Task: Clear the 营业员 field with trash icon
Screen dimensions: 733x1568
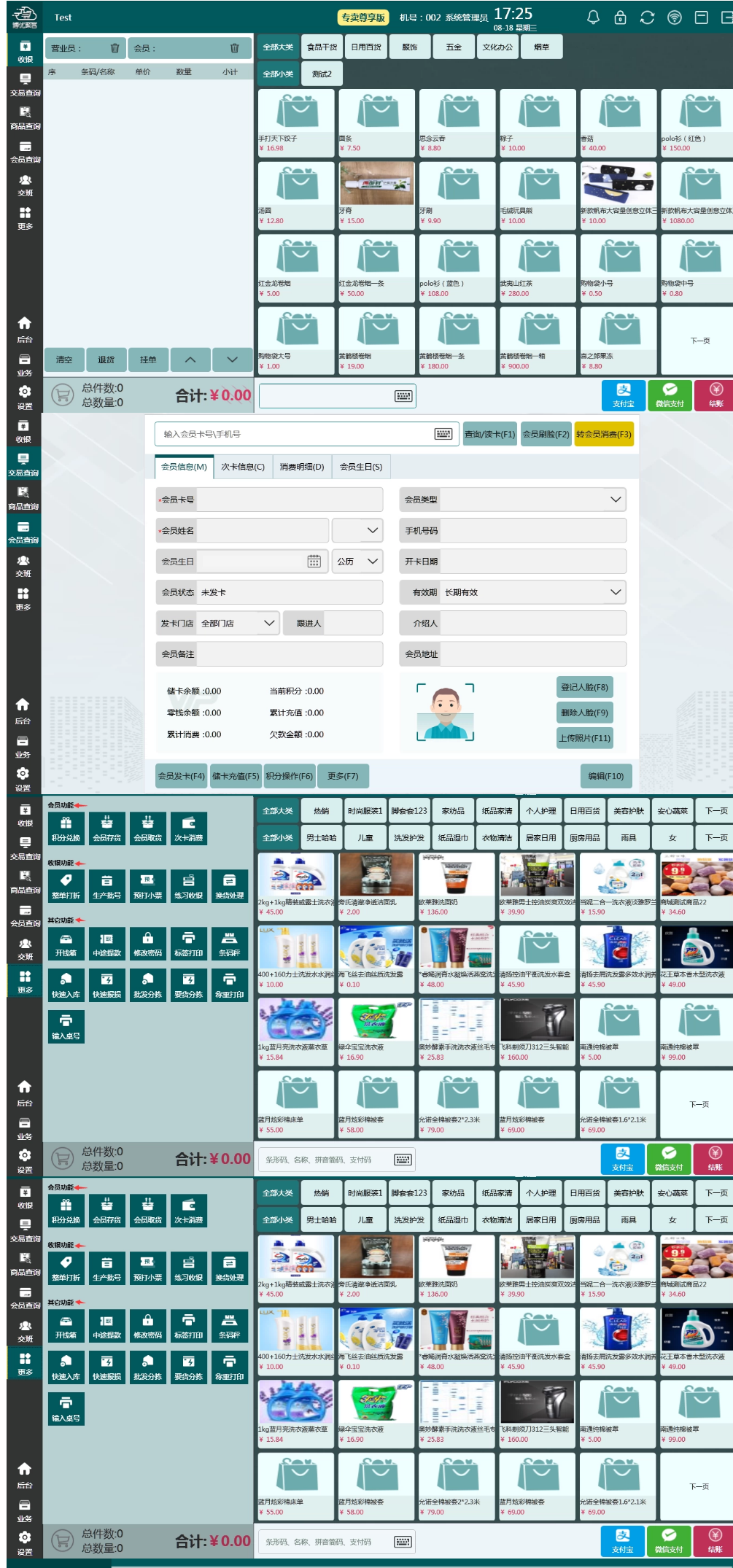Action: point(115,48)
